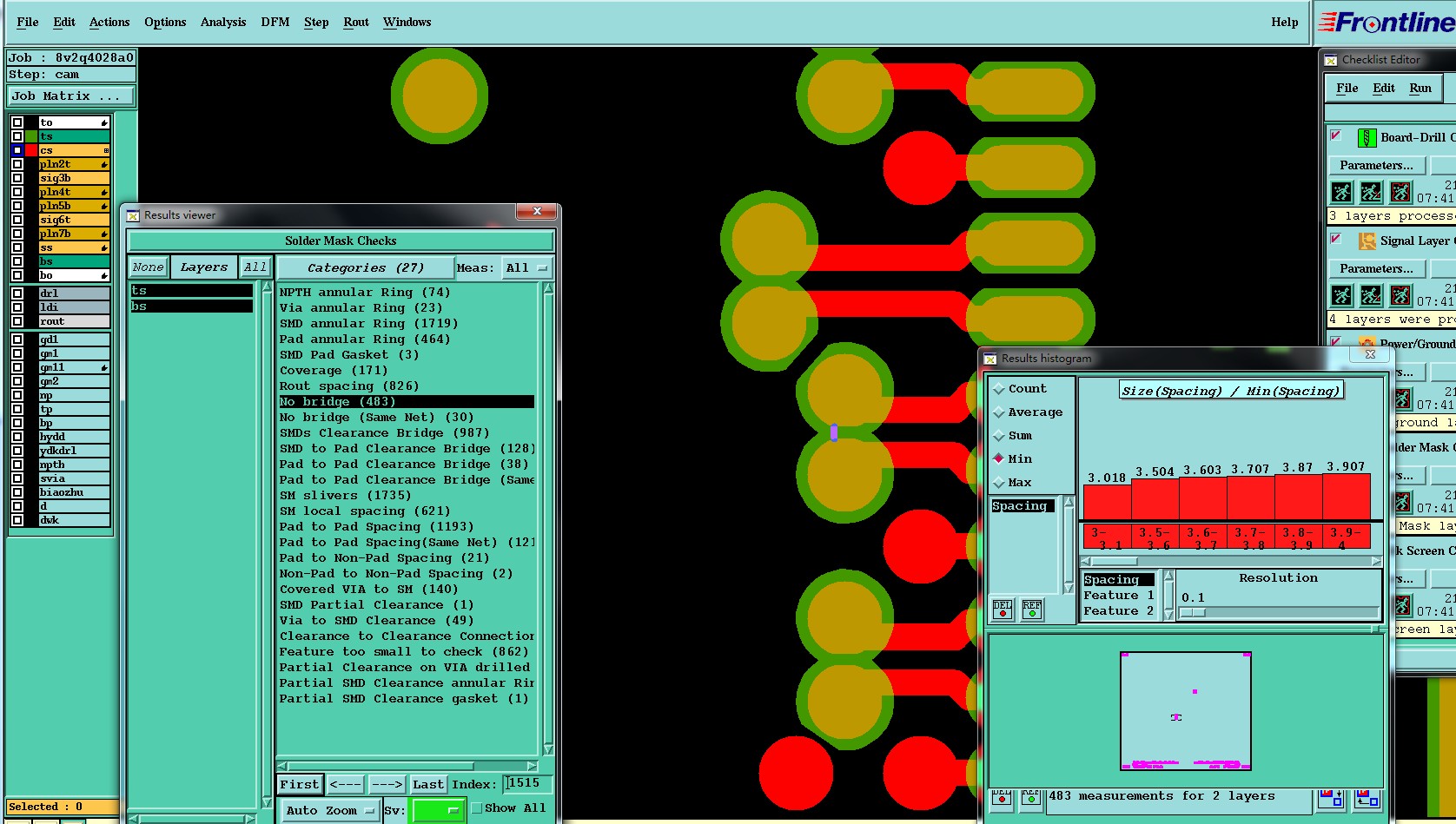Viewport: 1456px width, 824px height.
Task: Click the orange Signal Layer Checks icon
Action: [1367, 241]
